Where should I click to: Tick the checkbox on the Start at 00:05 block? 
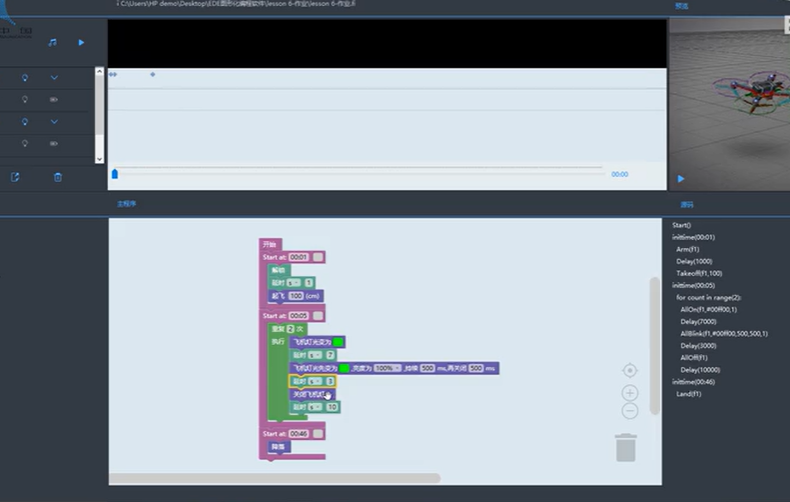(318, 316)
